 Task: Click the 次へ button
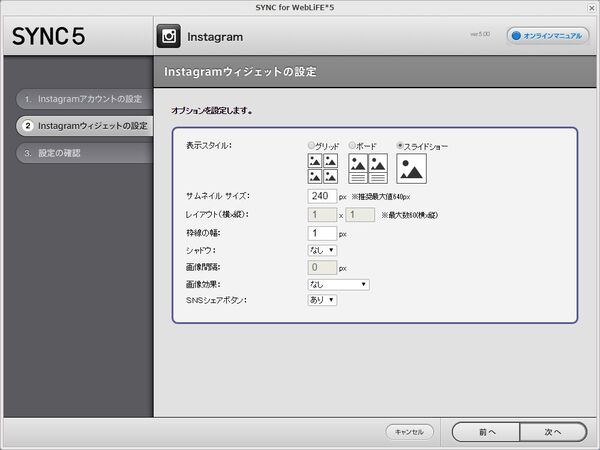pos(553,432)
